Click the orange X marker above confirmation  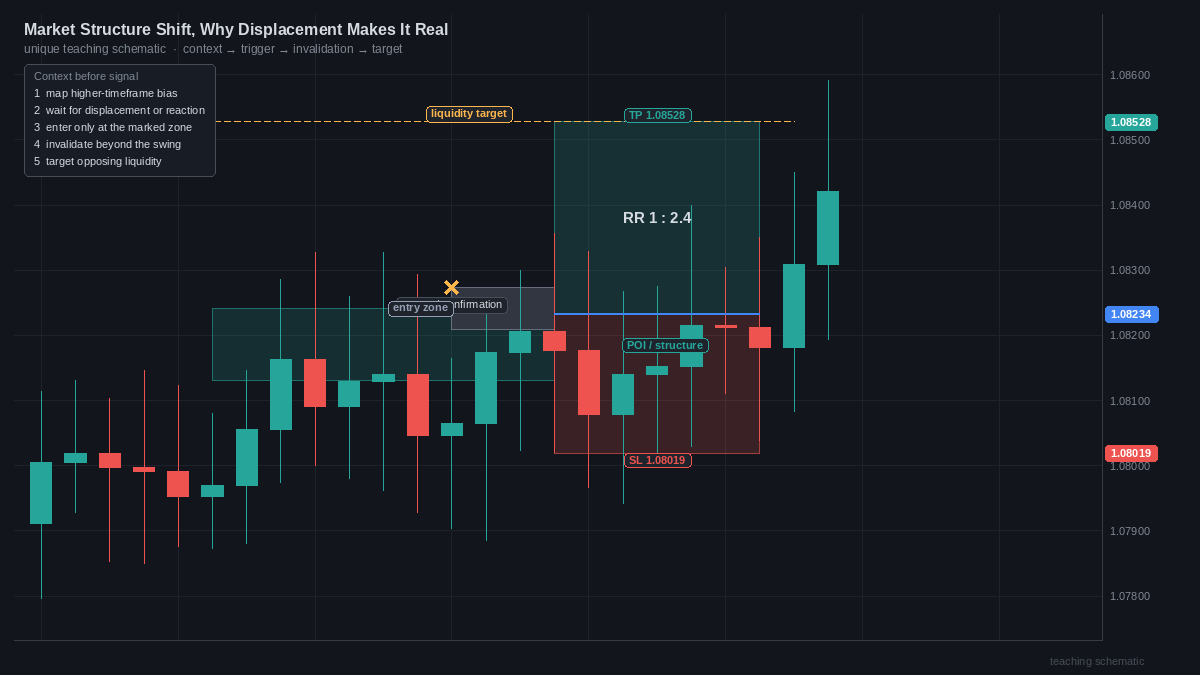(x=451, y=288)
